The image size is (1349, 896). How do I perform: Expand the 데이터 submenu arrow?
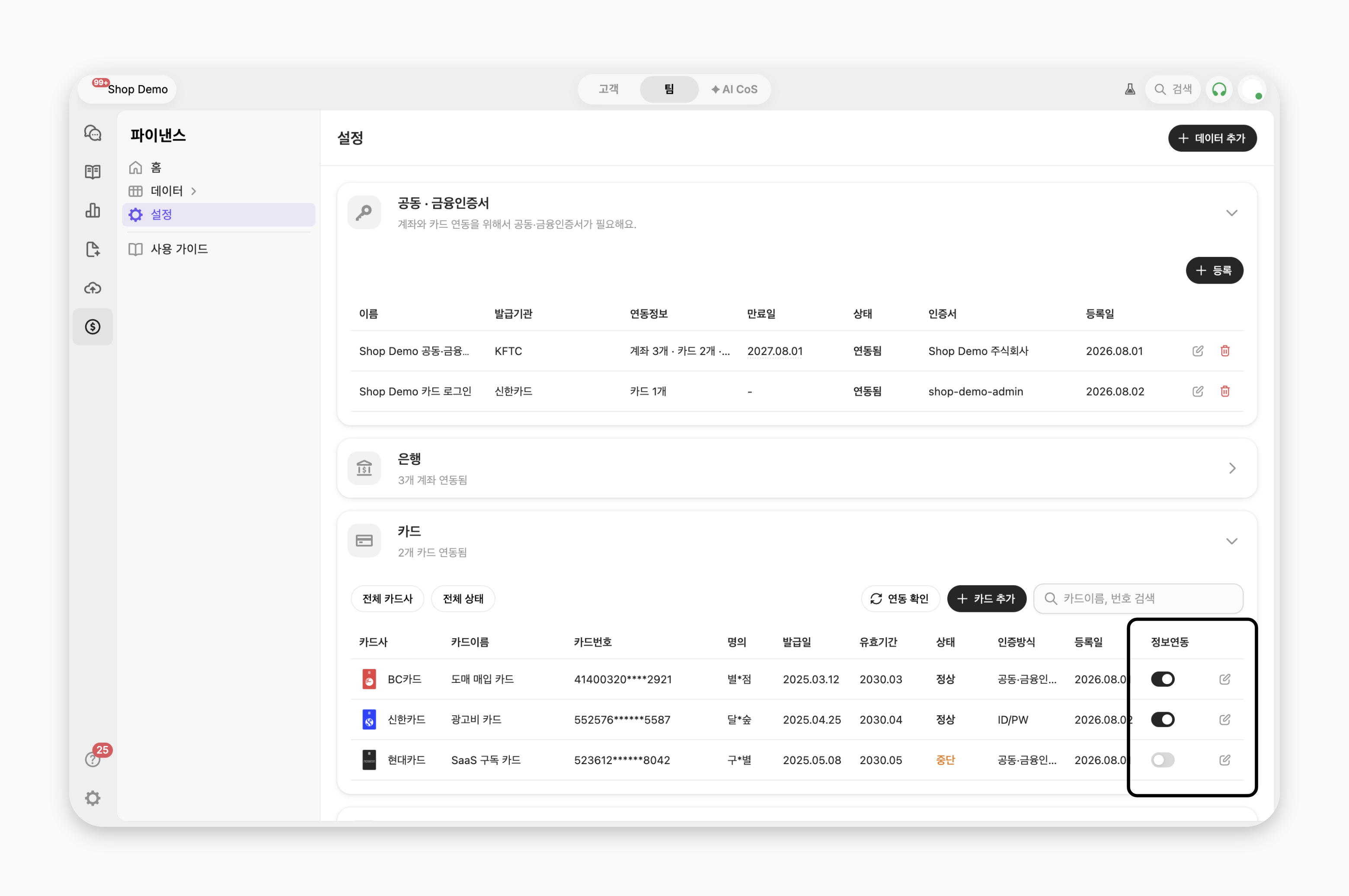194,191
